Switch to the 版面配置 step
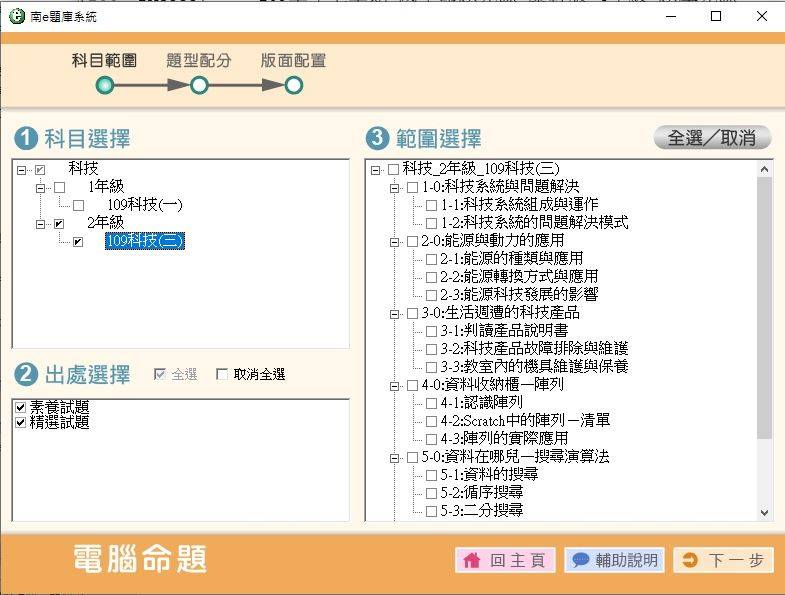 click(293, 61)
